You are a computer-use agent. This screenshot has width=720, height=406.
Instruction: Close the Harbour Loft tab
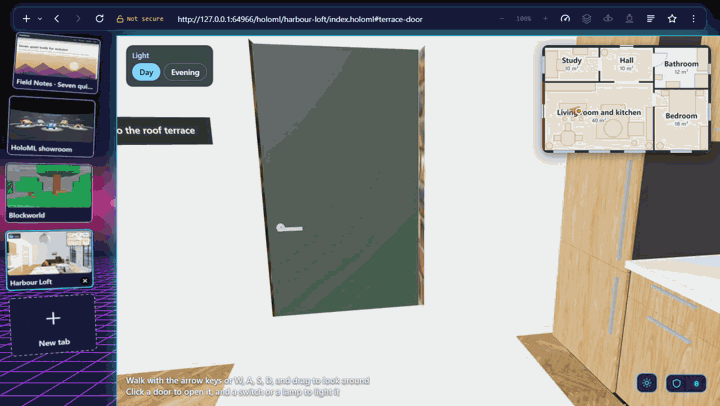(x=85, y=281)
